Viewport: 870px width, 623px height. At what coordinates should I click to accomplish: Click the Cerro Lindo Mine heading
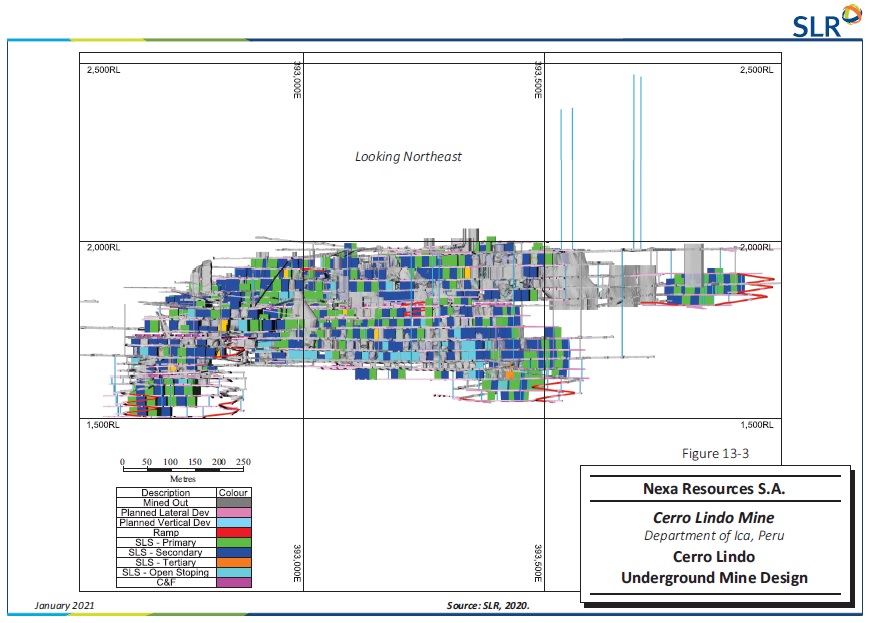713,518
